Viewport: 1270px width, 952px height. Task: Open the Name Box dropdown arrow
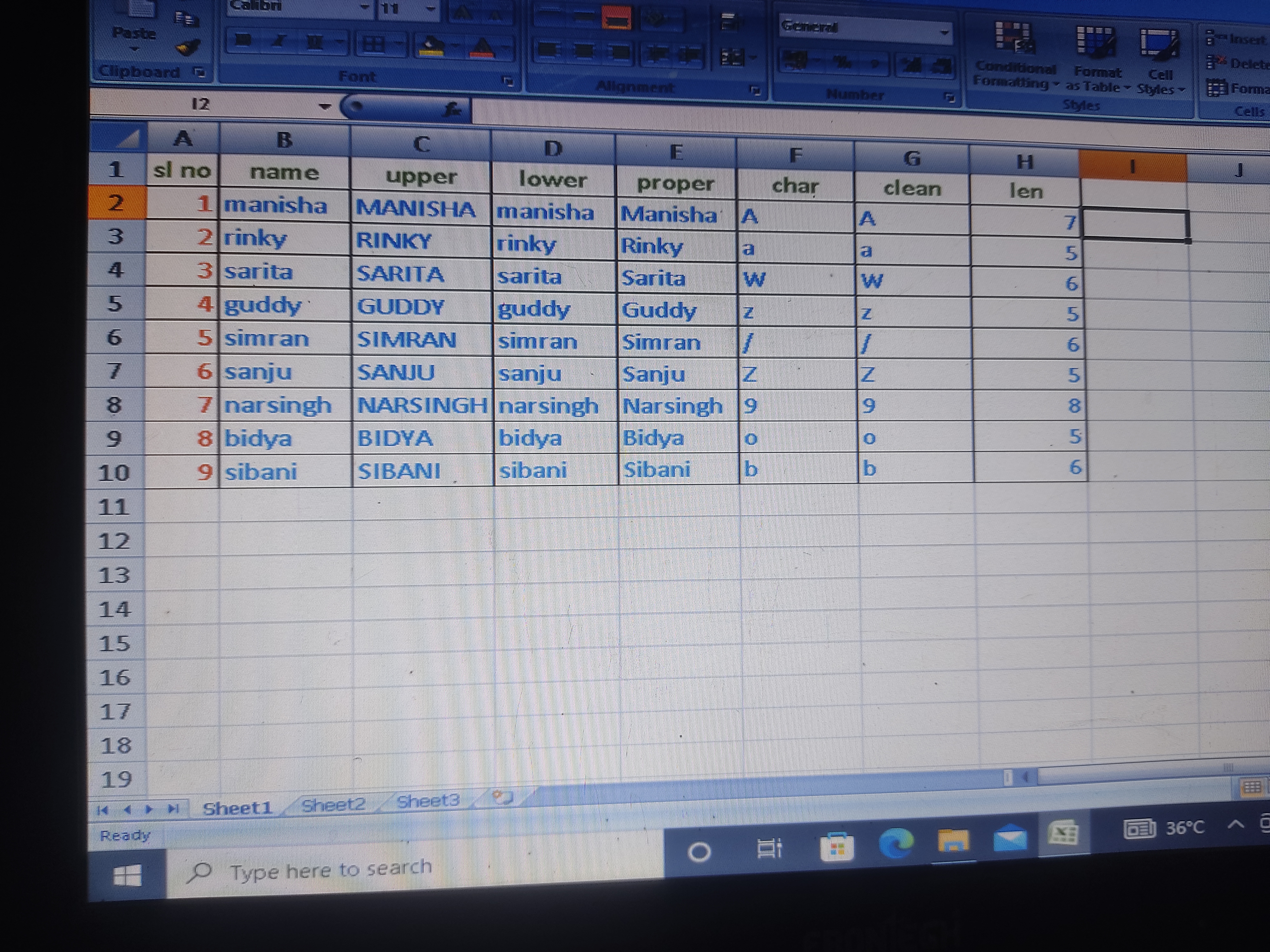[325, 106]
